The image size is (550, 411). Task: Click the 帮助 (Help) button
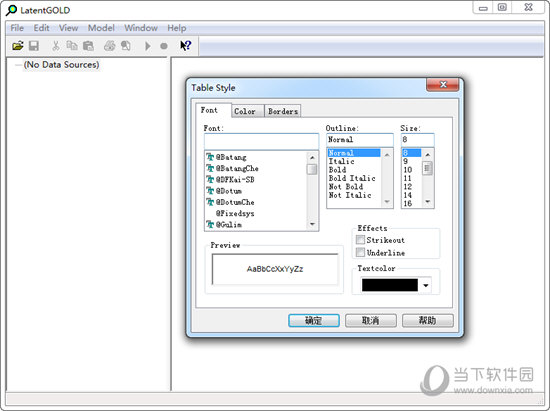point(427,320)
